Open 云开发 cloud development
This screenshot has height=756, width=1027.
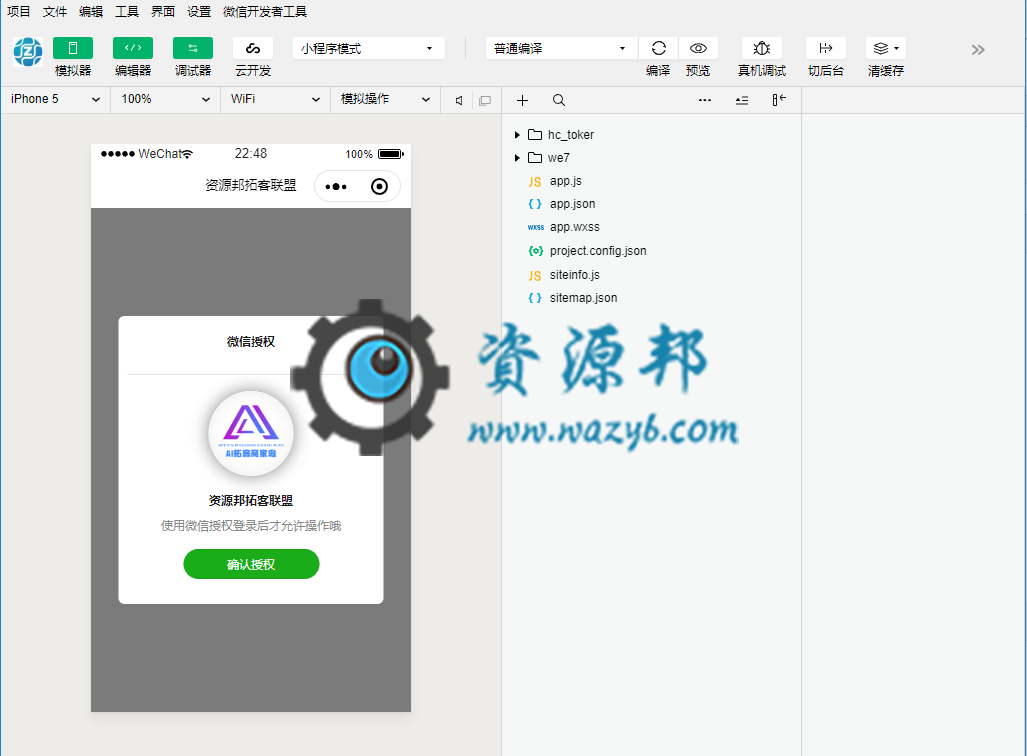253,48
